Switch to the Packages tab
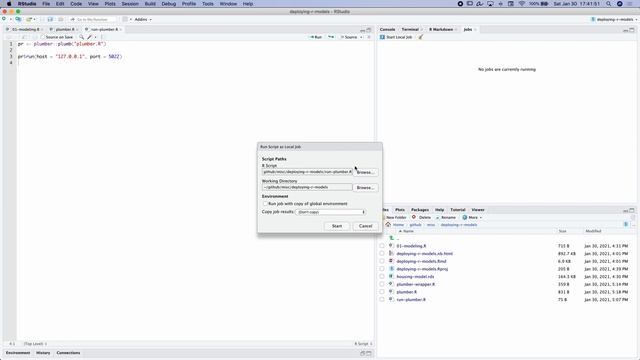Viewport: 640px width, 360px height. 420,210
